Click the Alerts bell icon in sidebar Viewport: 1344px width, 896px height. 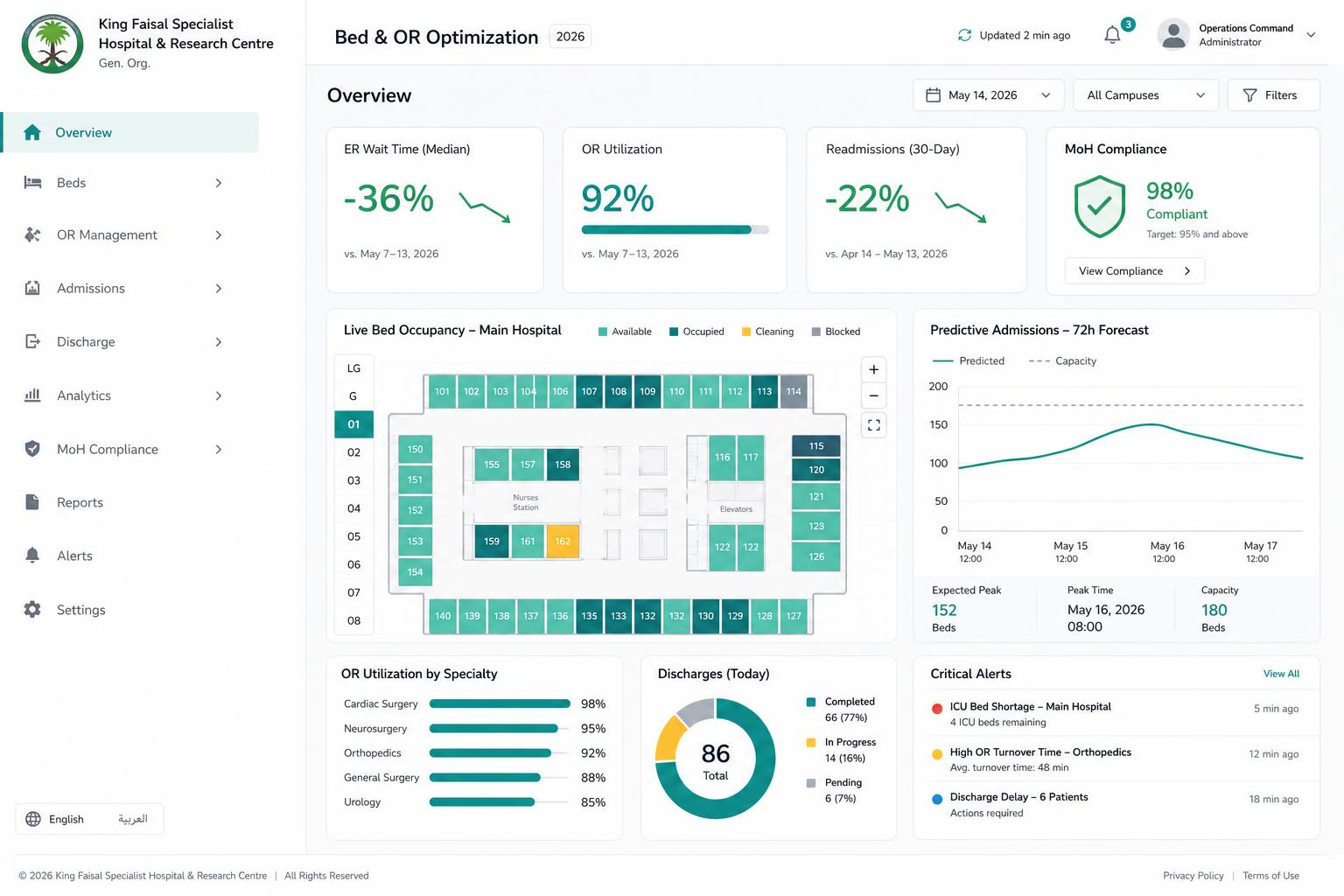(x=32, y=556)
